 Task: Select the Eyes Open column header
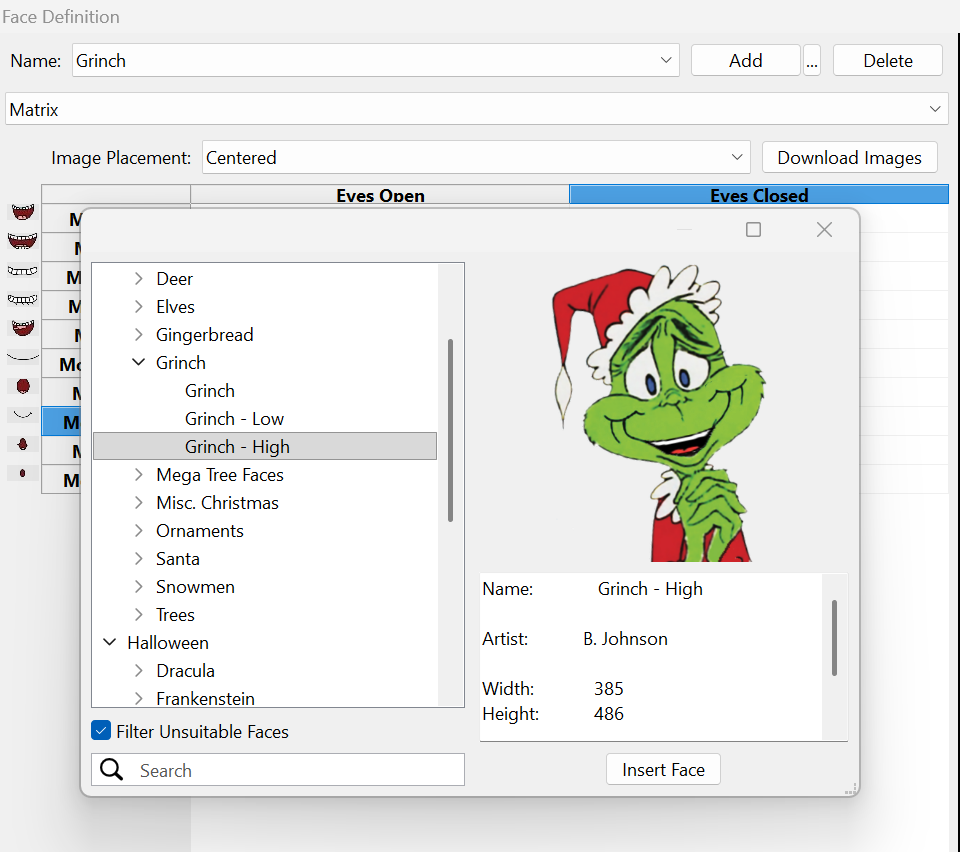380,195
